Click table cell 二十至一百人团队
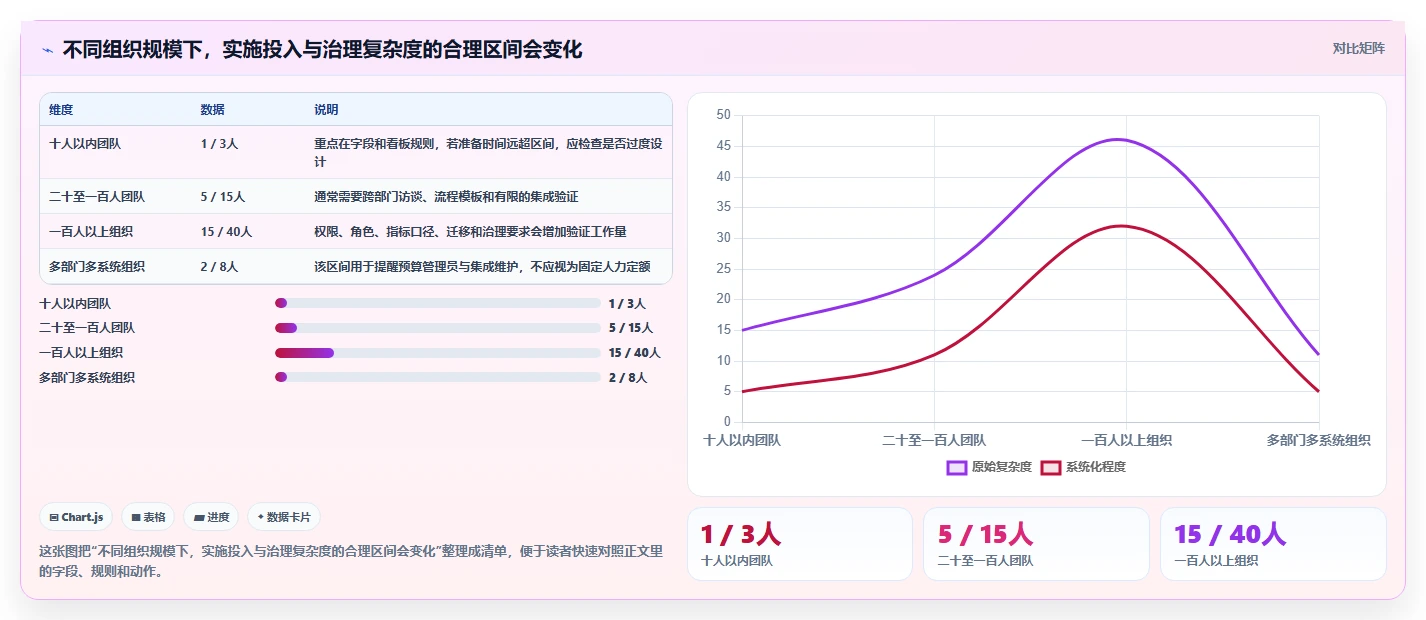The height and width of the screenshot is (620, 1426). (x=97, y=197)
